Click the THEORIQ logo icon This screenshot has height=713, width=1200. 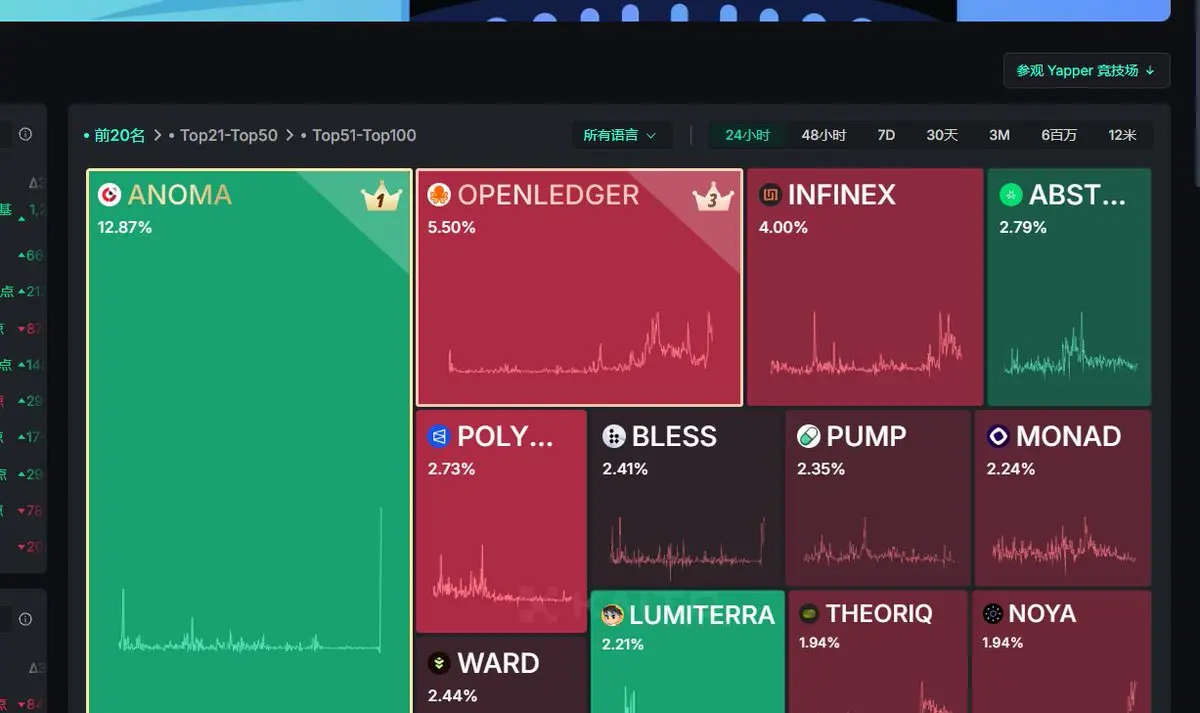coord(809,613)
